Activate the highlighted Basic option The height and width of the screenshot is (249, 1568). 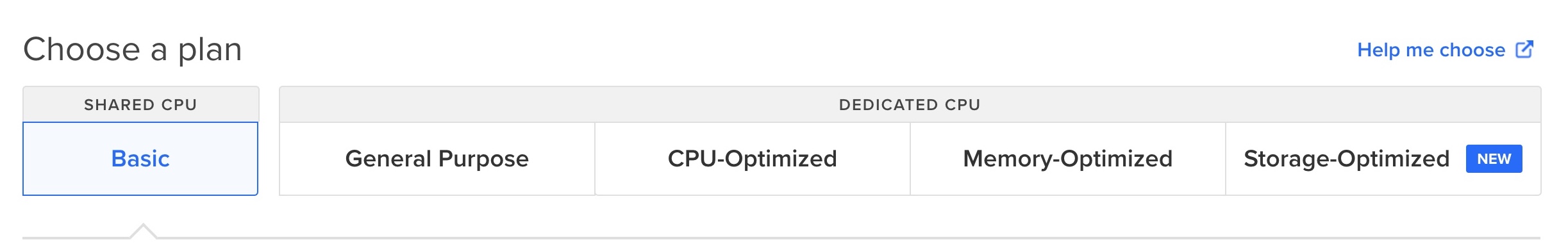point(140,159)
